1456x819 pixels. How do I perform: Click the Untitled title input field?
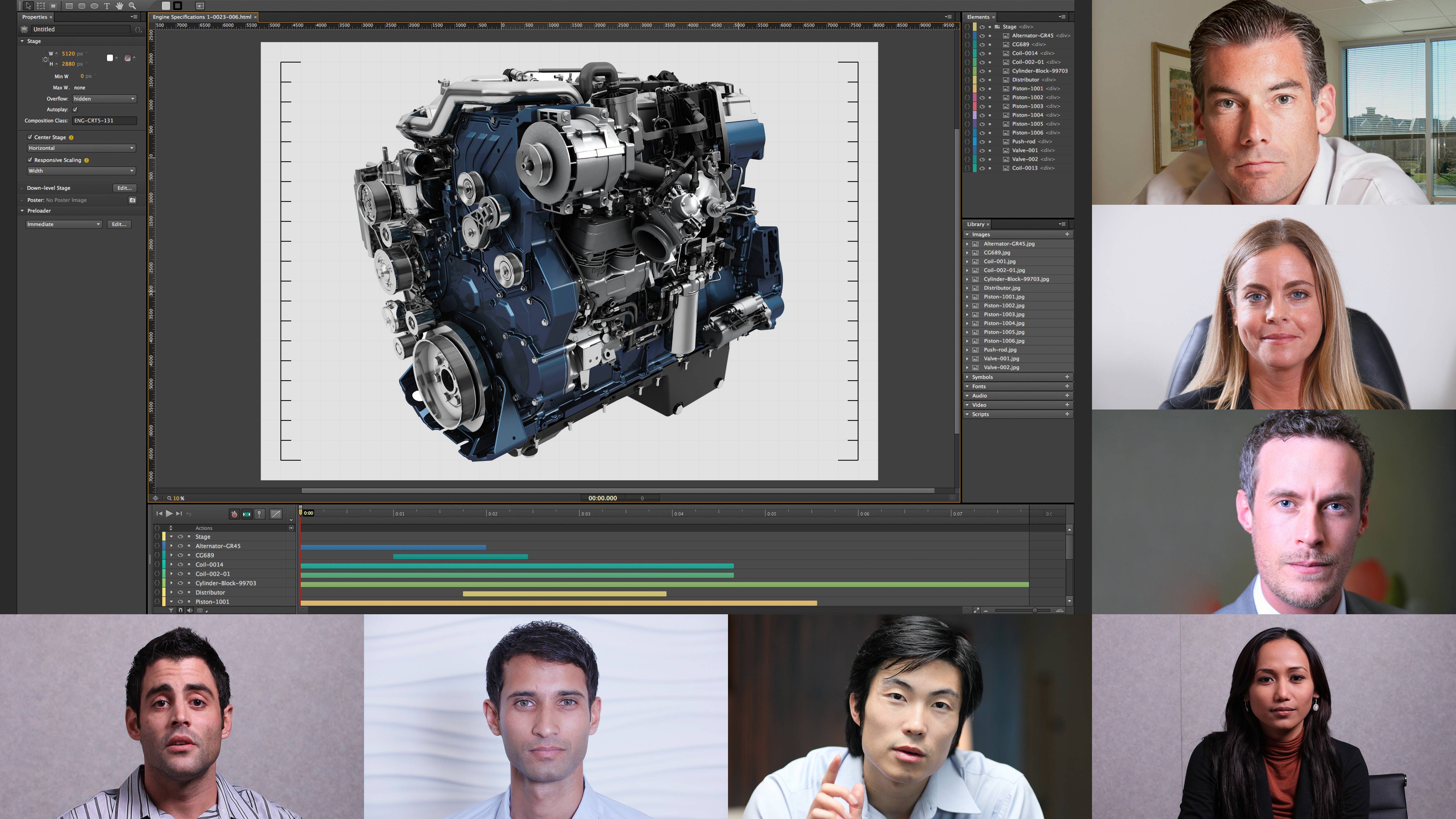[81, 29]
